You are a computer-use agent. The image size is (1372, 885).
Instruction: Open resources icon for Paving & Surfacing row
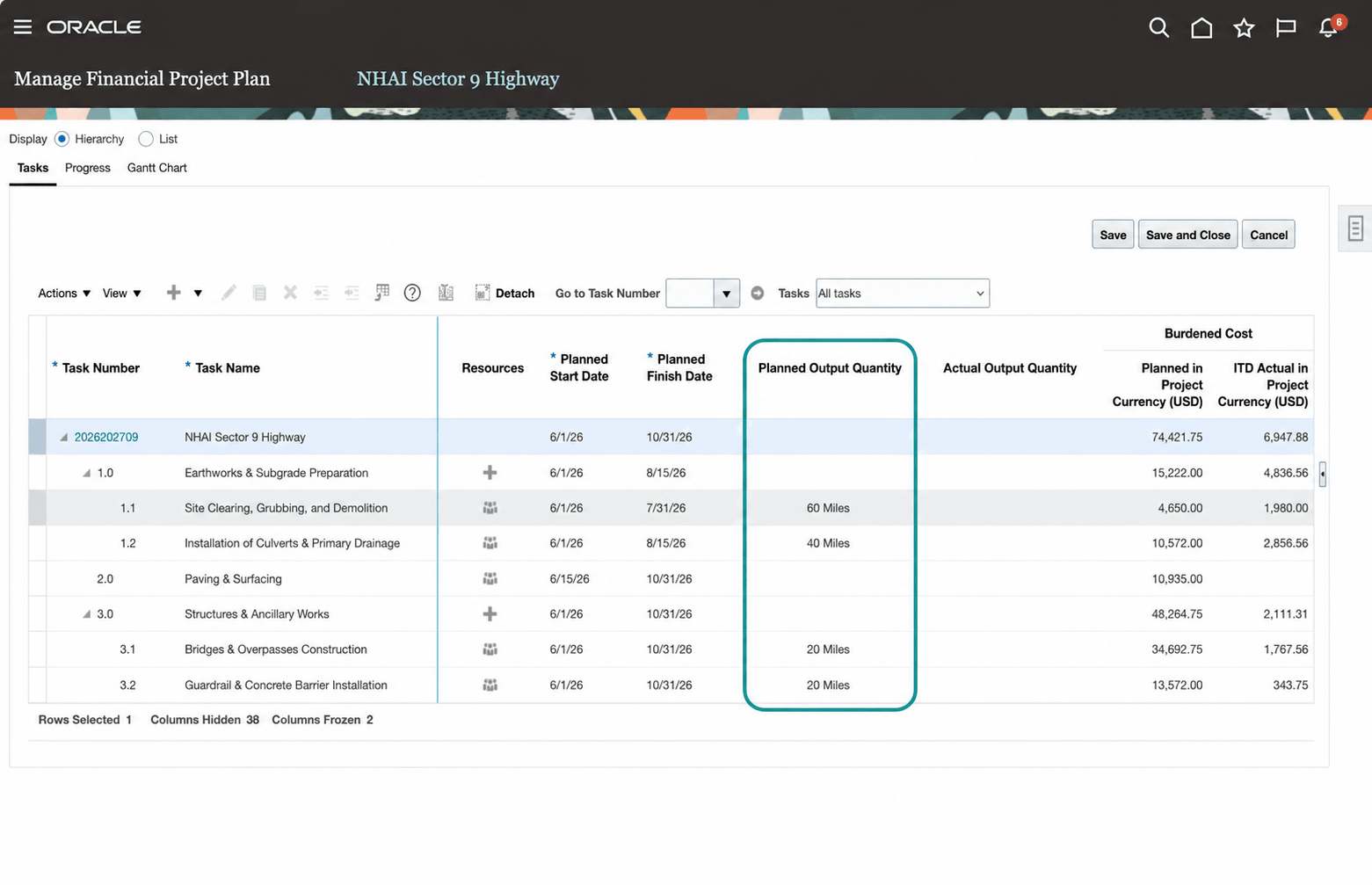point(490,579)
